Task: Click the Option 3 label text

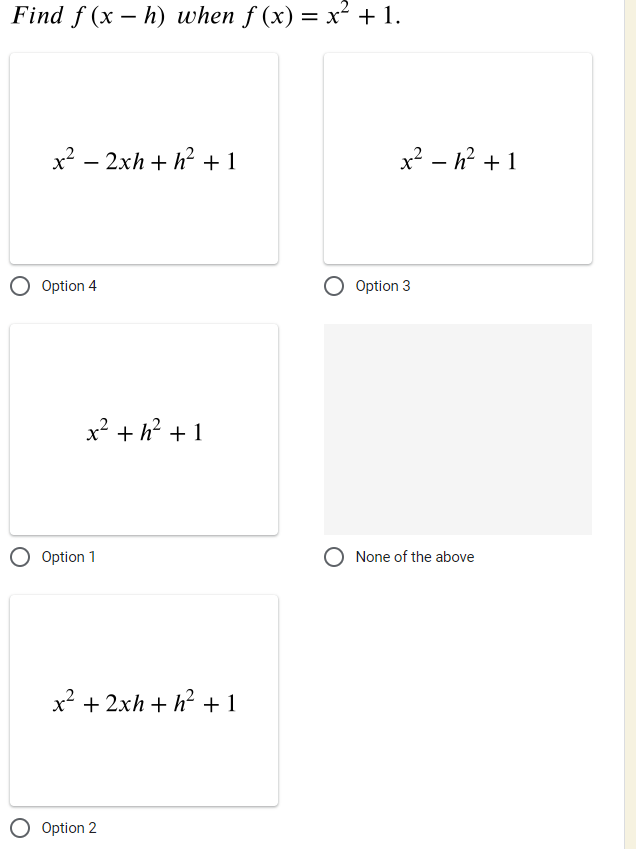Action: (x=381, y=286)
